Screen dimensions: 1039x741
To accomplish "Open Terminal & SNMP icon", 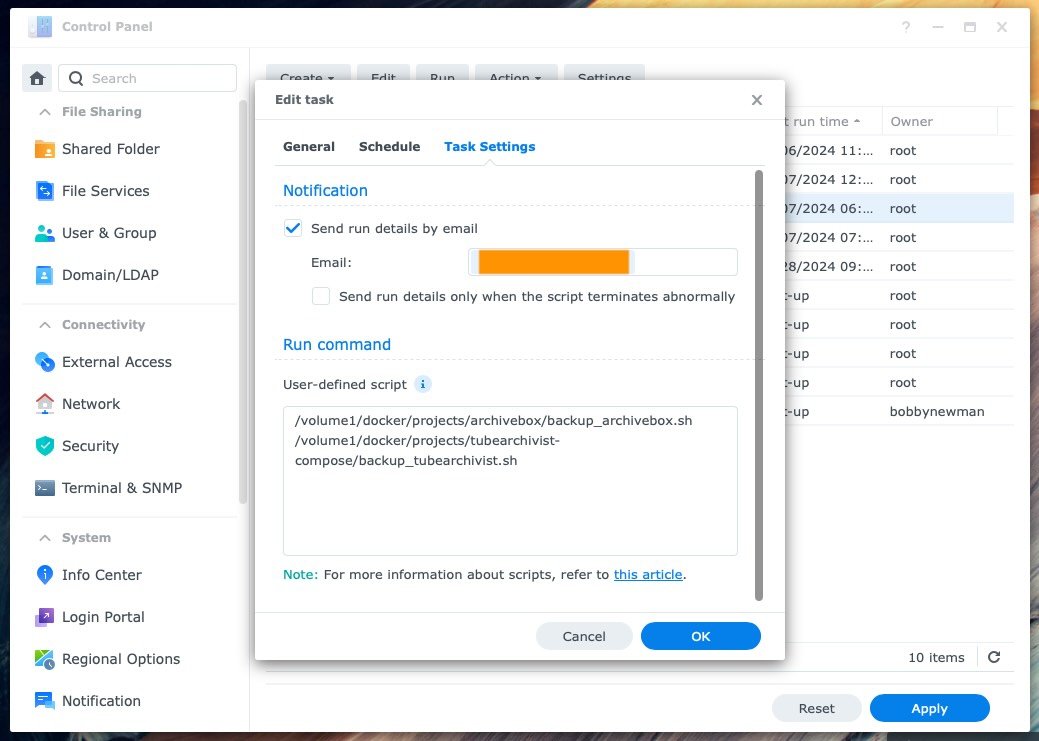I will coord(44,488).
